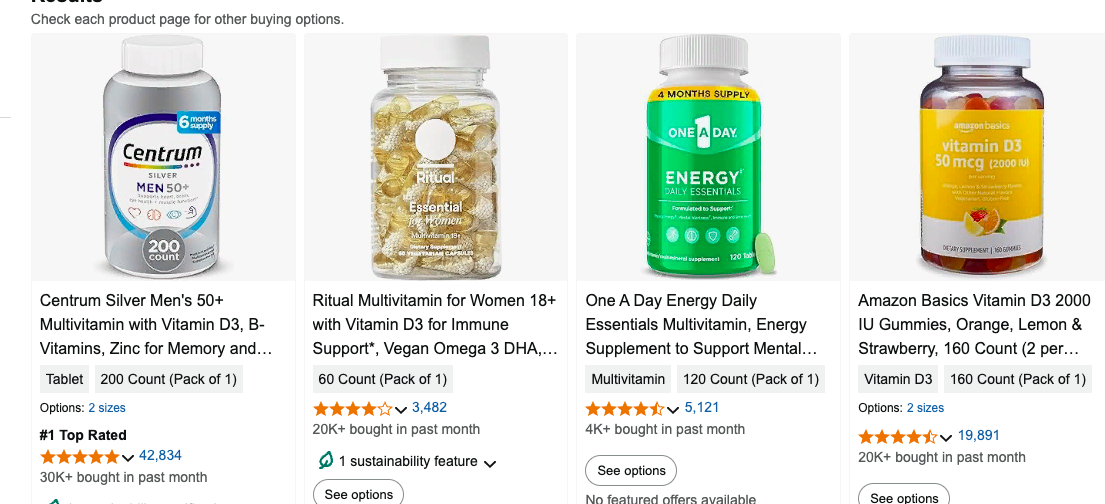This screenshot has width=1105, height=504.
Task: Open One A Day Energy bottle image
Action: [708, 157]
